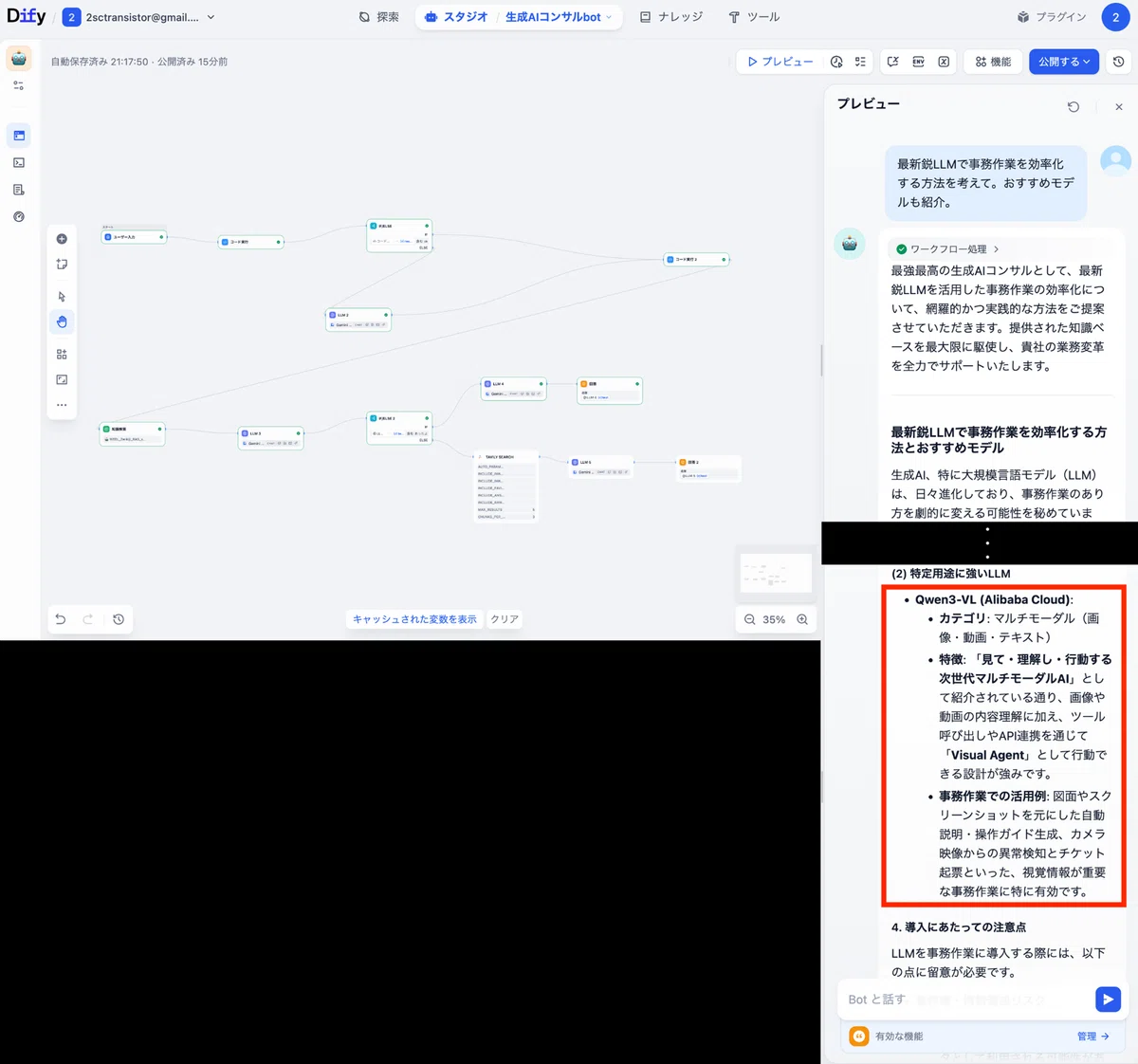Select the pointer mode tool
This screenshot has width=1138, height=1064.
(62, 297)
